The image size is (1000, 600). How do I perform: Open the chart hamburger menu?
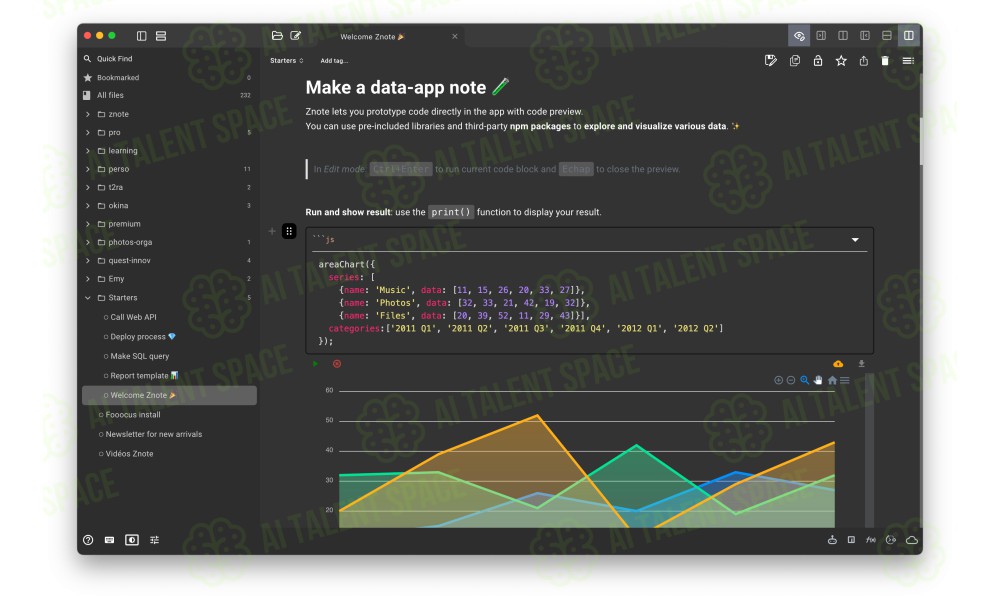(844, 380)
